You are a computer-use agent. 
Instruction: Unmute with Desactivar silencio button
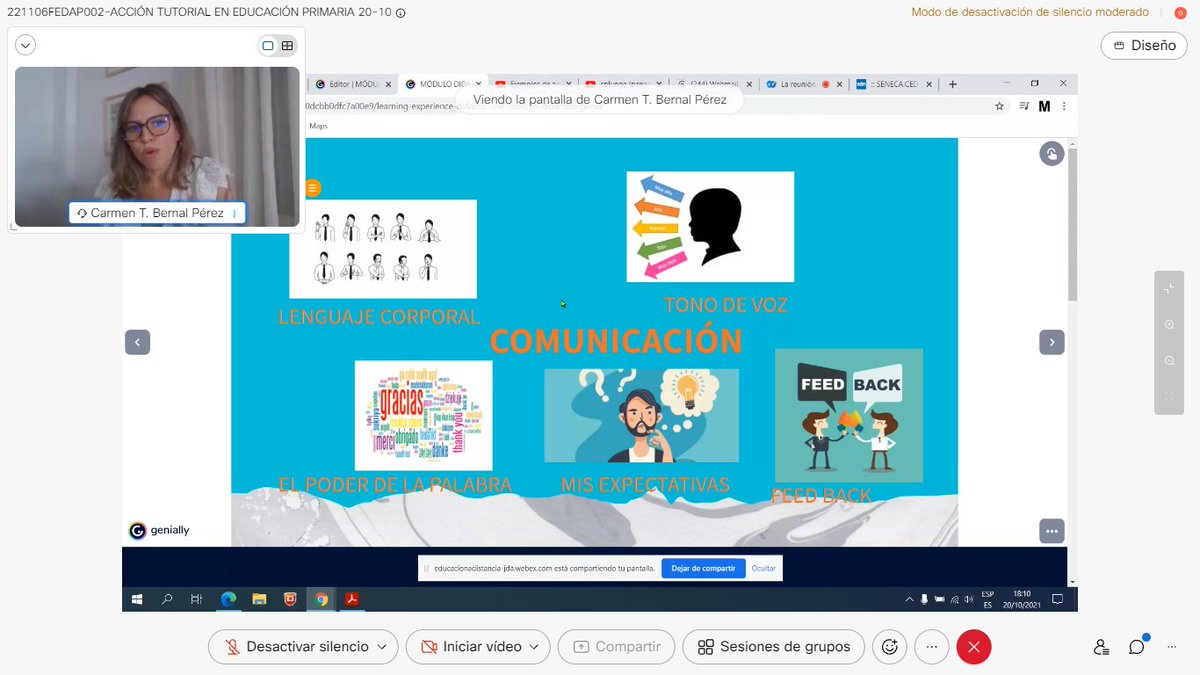[x=295, y=647]
